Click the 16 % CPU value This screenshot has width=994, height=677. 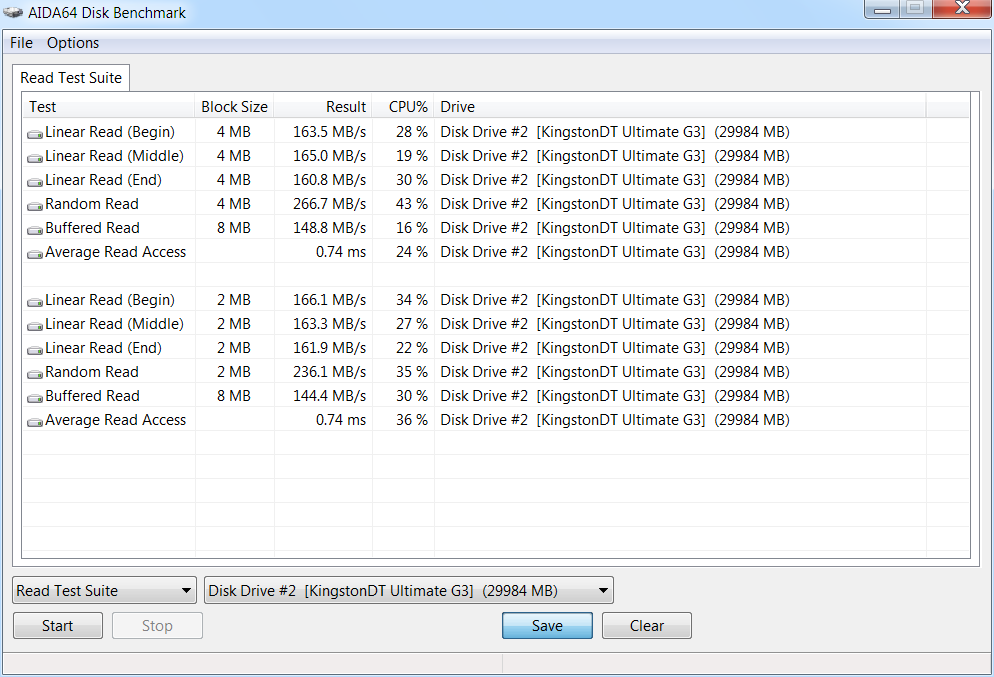tap(412, 228)
